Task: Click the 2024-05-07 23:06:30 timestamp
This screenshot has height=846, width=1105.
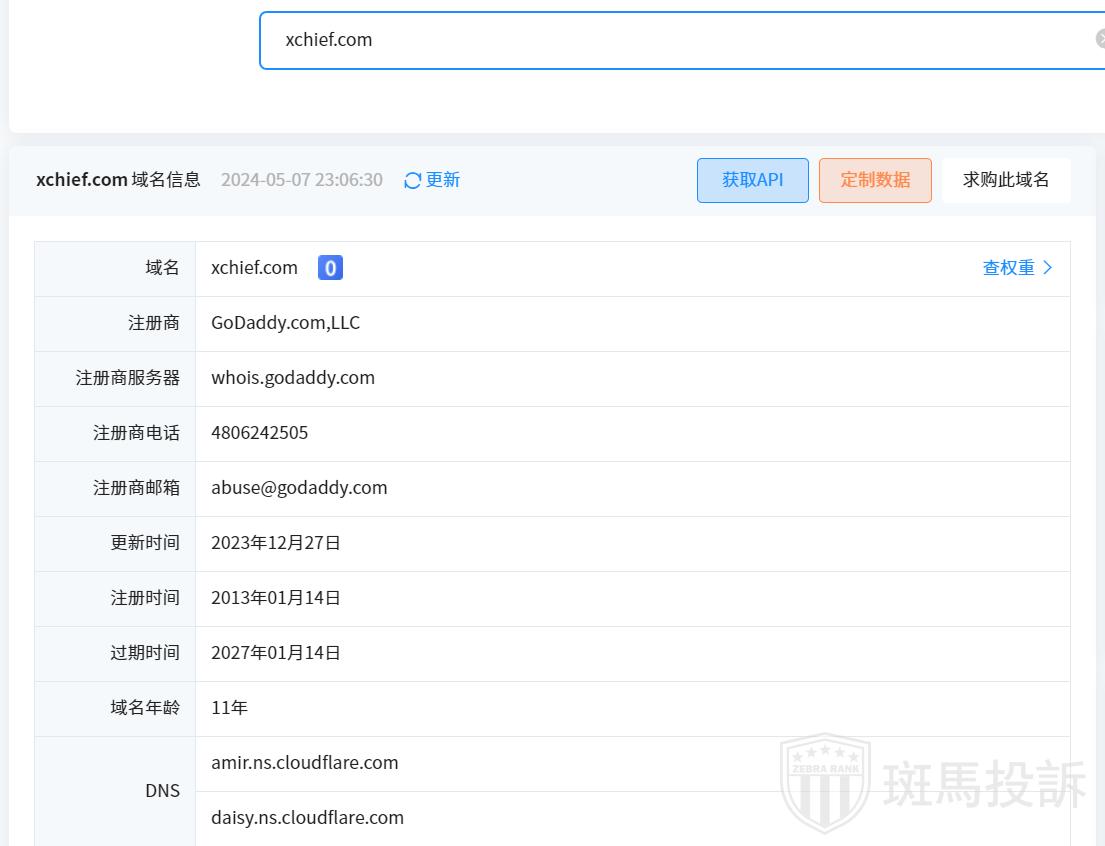Action: click(301, 180)
